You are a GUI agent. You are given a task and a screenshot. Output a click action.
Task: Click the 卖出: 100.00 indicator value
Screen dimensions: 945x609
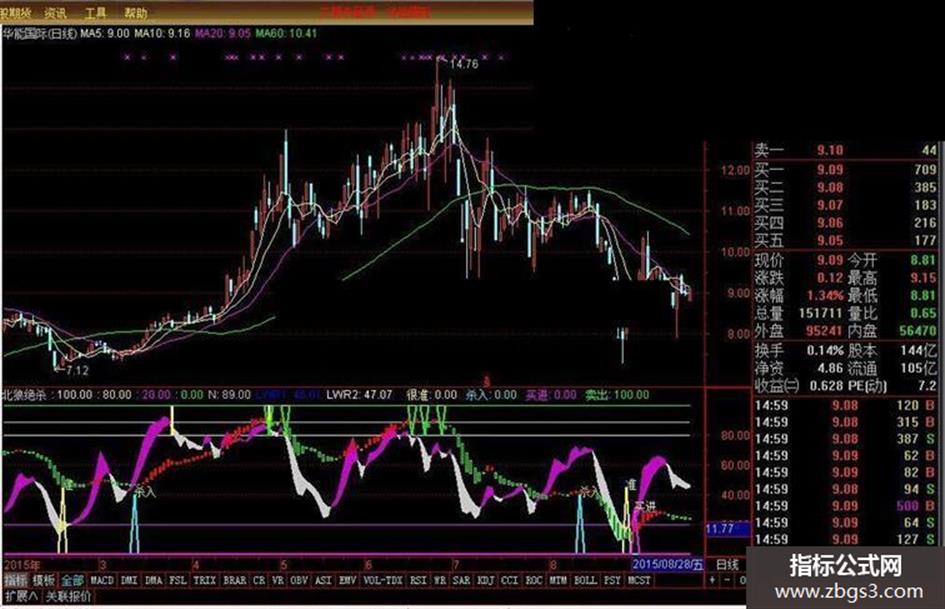(617, 395)
